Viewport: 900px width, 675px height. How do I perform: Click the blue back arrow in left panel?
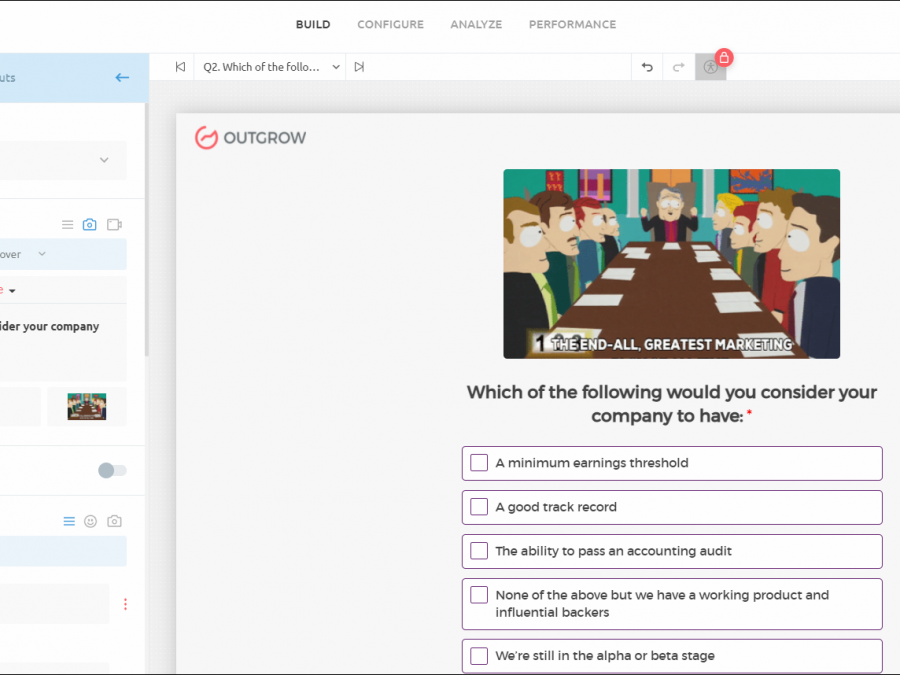[x=122, y=77]
